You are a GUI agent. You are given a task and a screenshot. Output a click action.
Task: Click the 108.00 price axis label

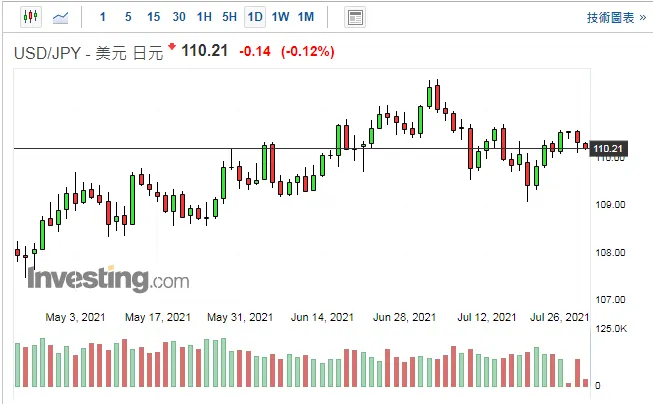[x=610, y=252]
